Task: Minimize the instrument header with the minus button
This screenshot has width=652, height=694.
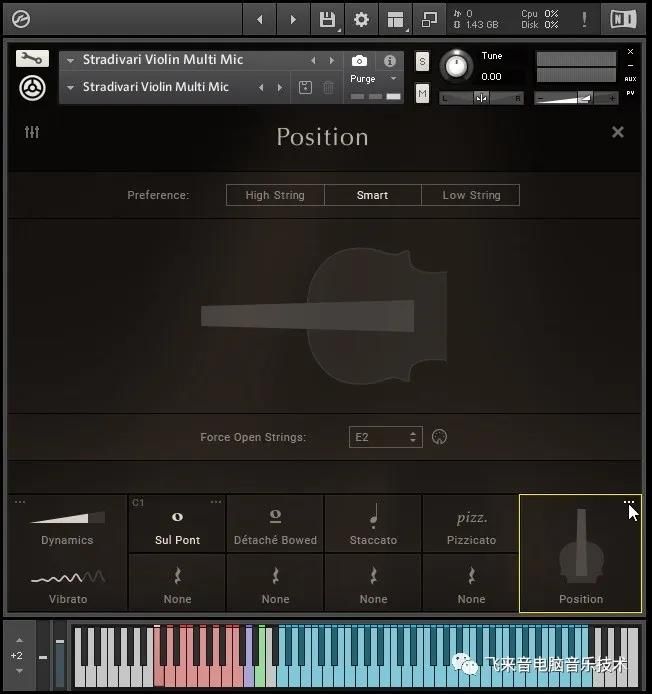Action: (x=630, y=65)
